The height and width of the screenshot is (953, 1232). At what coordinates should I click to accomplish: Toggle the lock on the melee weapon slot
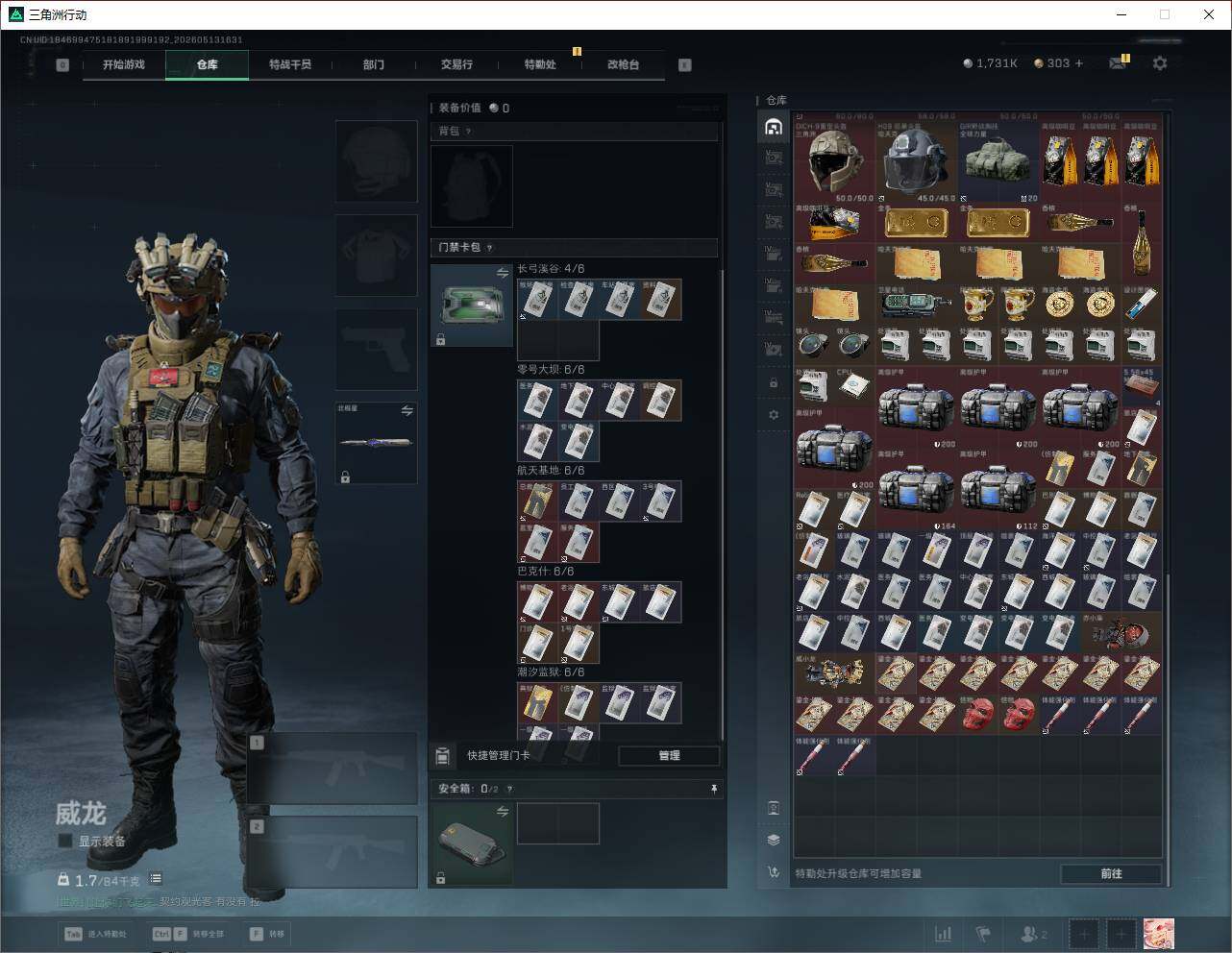click(x=345, y=476)
